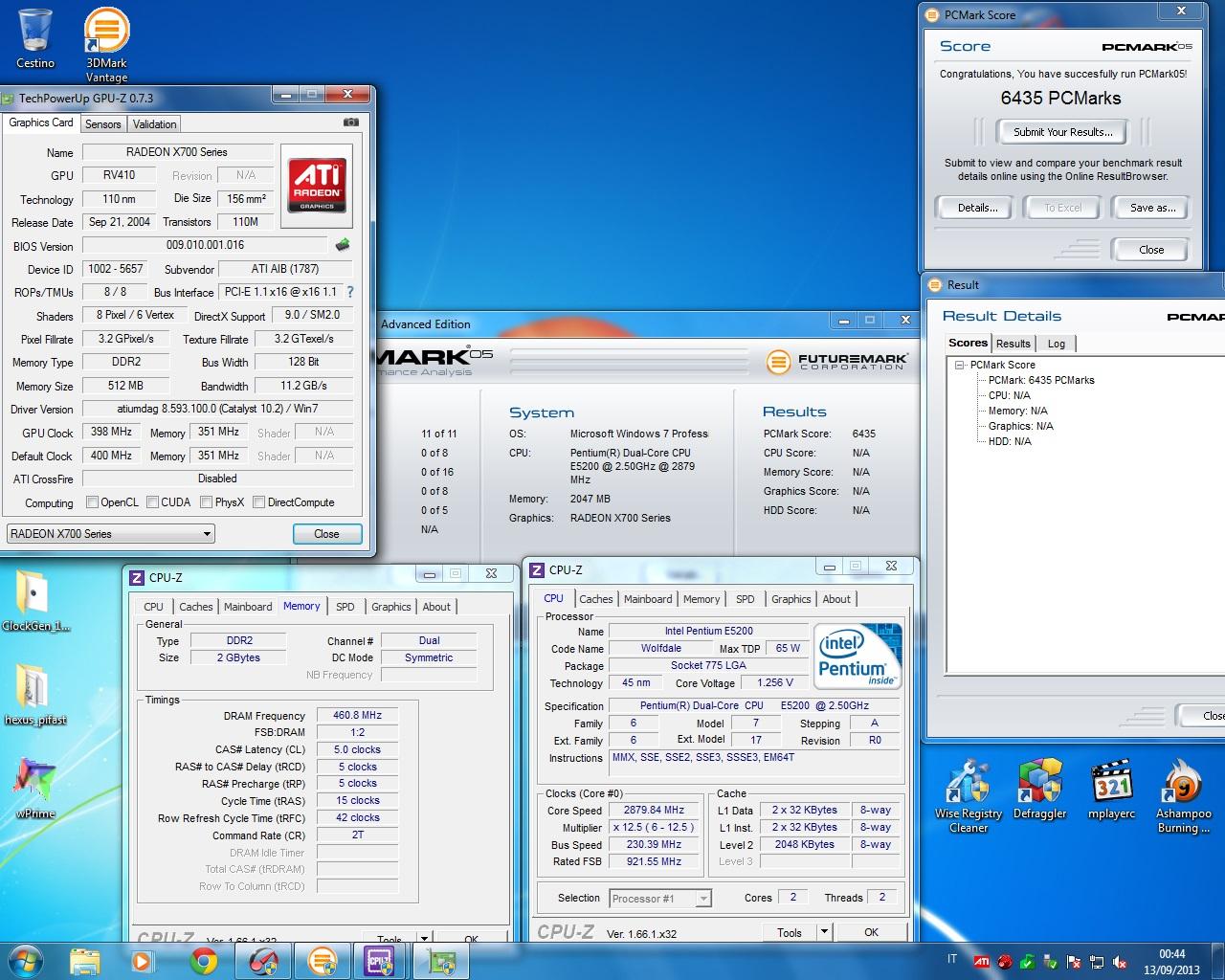Screen dimensions: 1225x980
Task: Click the GPU name field RADEON X700 Series
Action: click(177, 152)
